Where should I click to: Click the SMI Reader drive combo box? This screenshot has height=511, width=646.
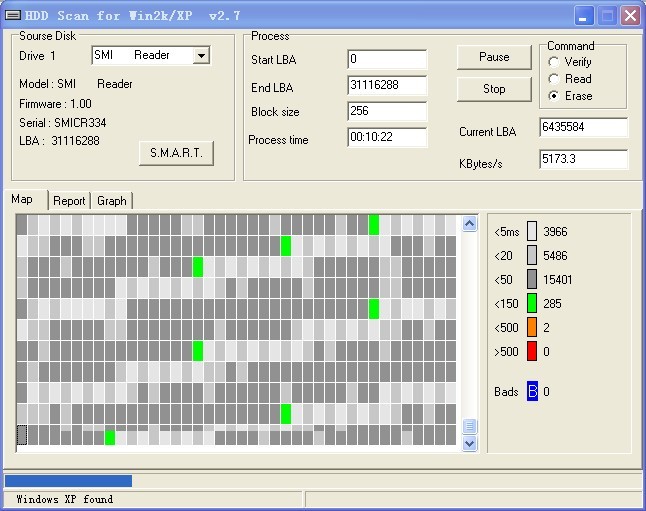point(151,55)
